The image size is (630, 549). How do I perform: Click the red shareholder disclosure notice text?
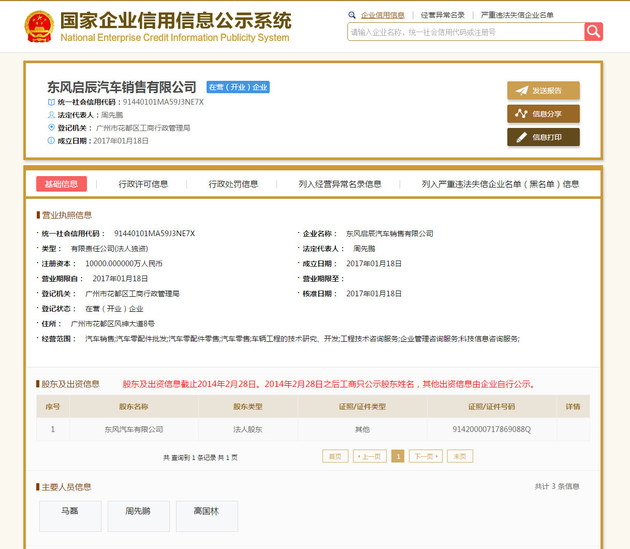tap(329, 384)
